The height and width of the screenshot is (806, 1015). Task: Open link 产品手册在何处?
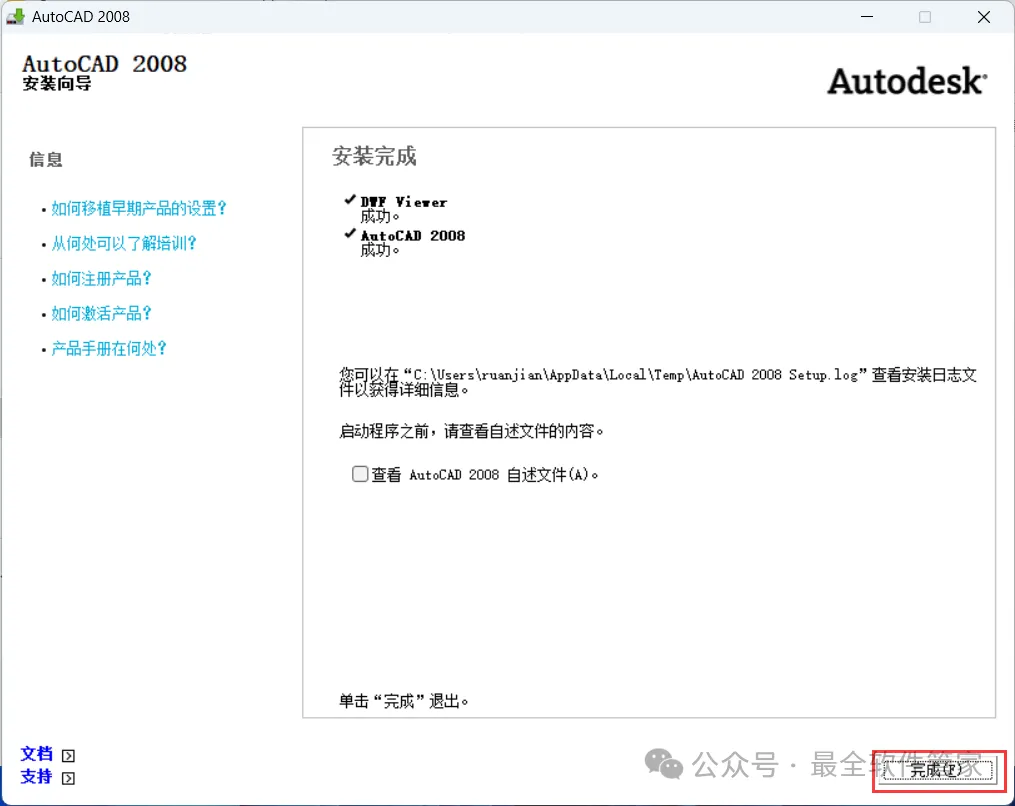coord(109,348)
